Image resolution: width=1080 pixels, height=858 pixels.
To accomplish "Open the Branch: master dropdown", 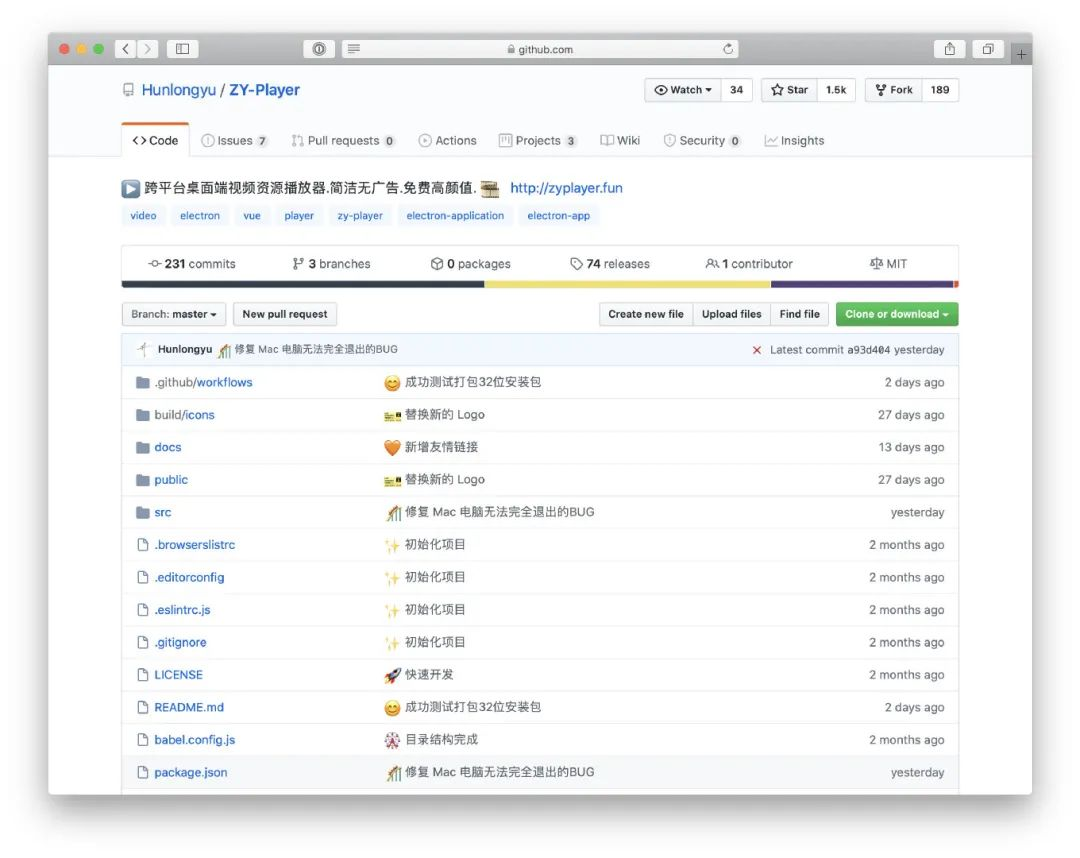I will point(174,314).
